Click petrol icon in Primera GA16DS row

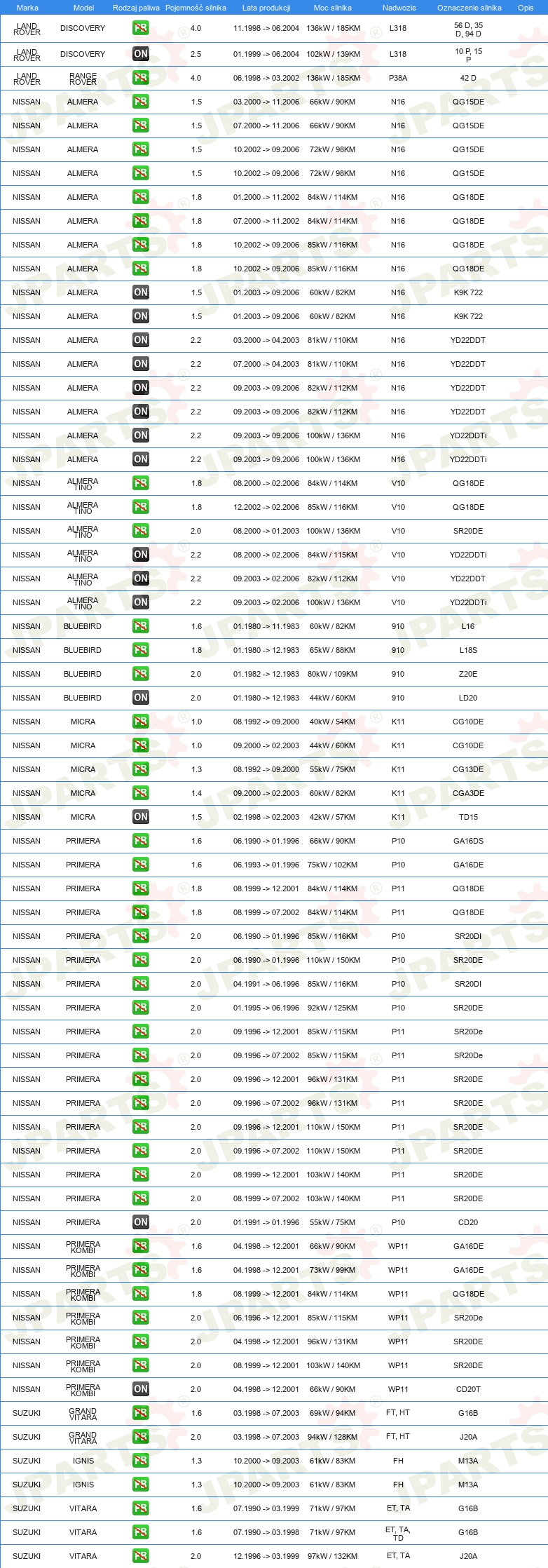click(140, 841)
